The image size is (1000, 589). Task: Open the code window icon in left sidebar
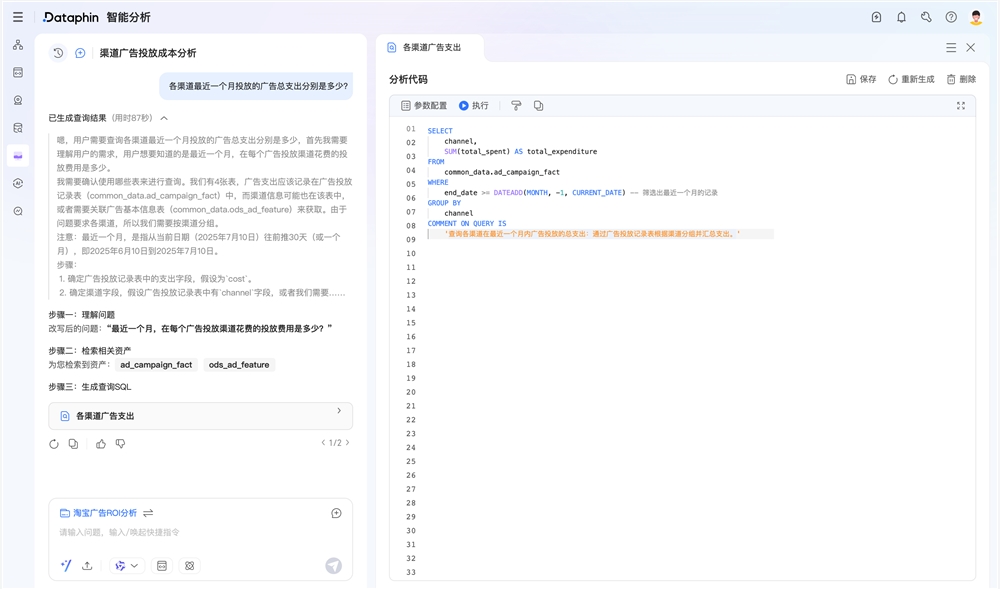[x=18, y=73]
